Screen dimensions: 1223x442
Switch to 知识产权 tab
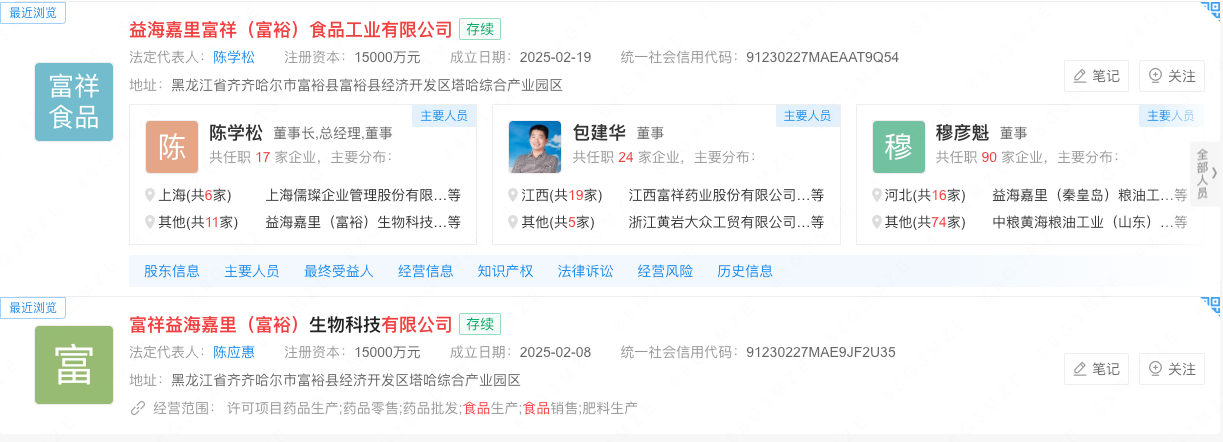[506, 271]
